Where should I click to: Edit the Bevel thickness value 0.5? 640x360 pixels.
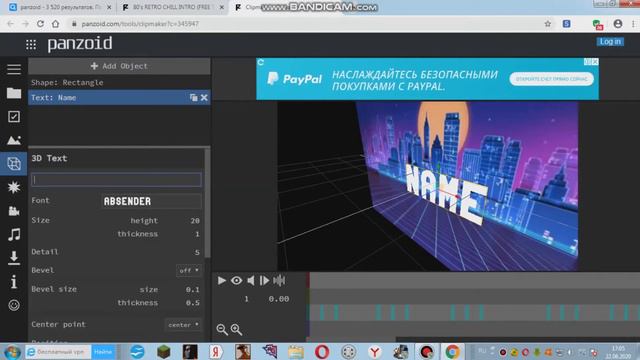coord(193,303)
